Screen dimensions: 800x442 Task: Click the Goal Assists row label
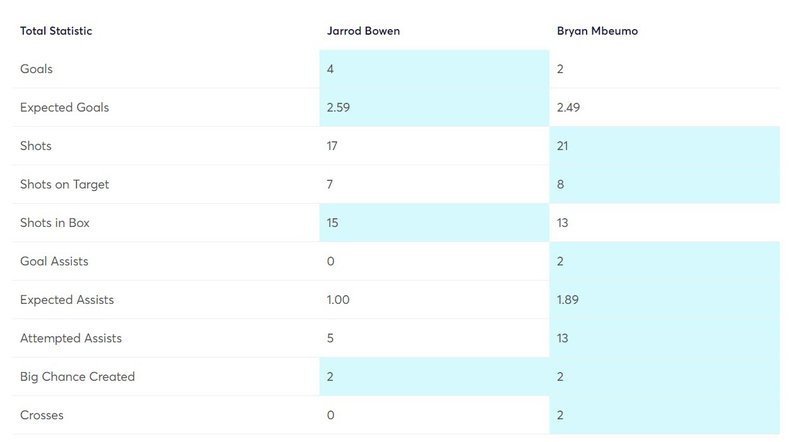point(54,261)
